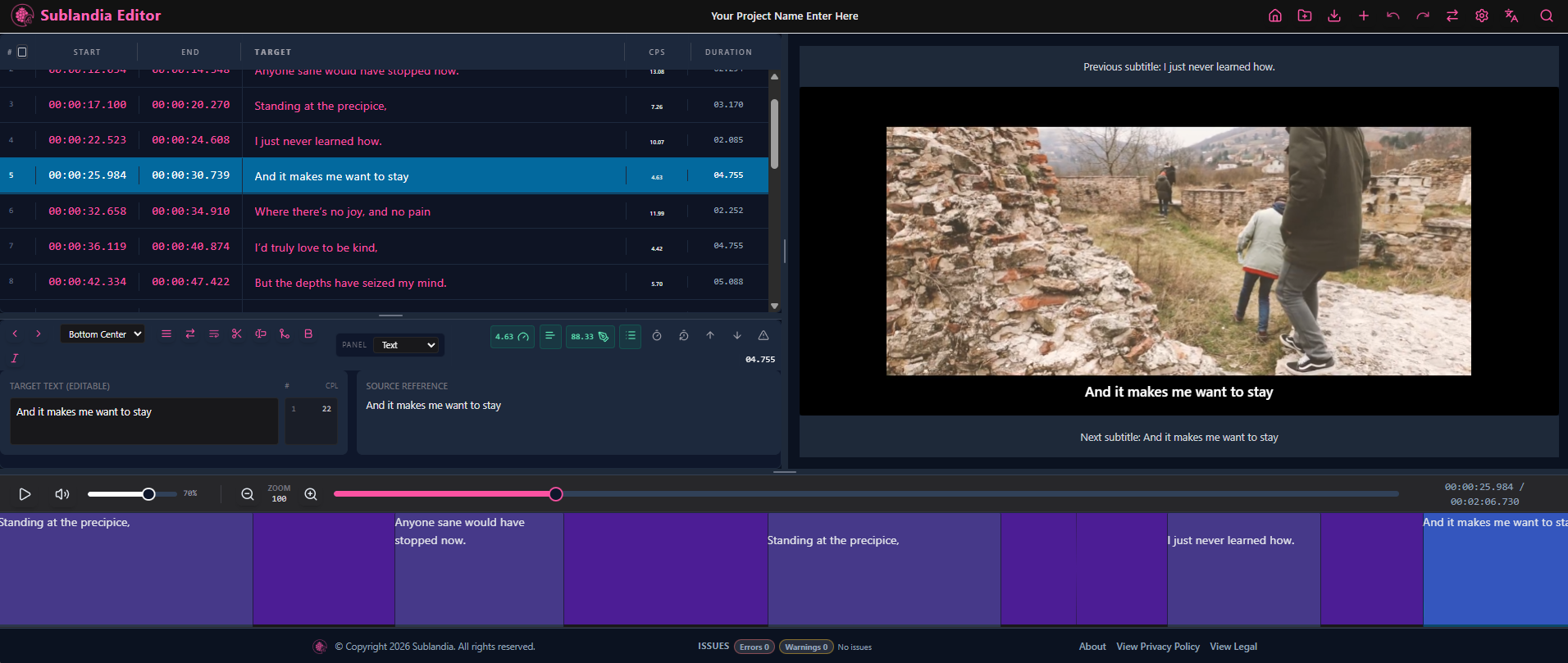Viewport: 1568px width, 663px height.
Task: Click end time 00:00:30.739 cell
Action: point(190,175)
